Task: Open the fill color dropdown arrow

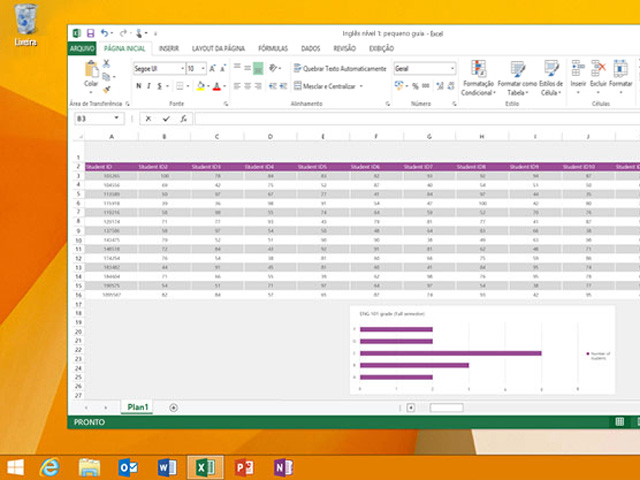Action: click(x=208, y=86)
